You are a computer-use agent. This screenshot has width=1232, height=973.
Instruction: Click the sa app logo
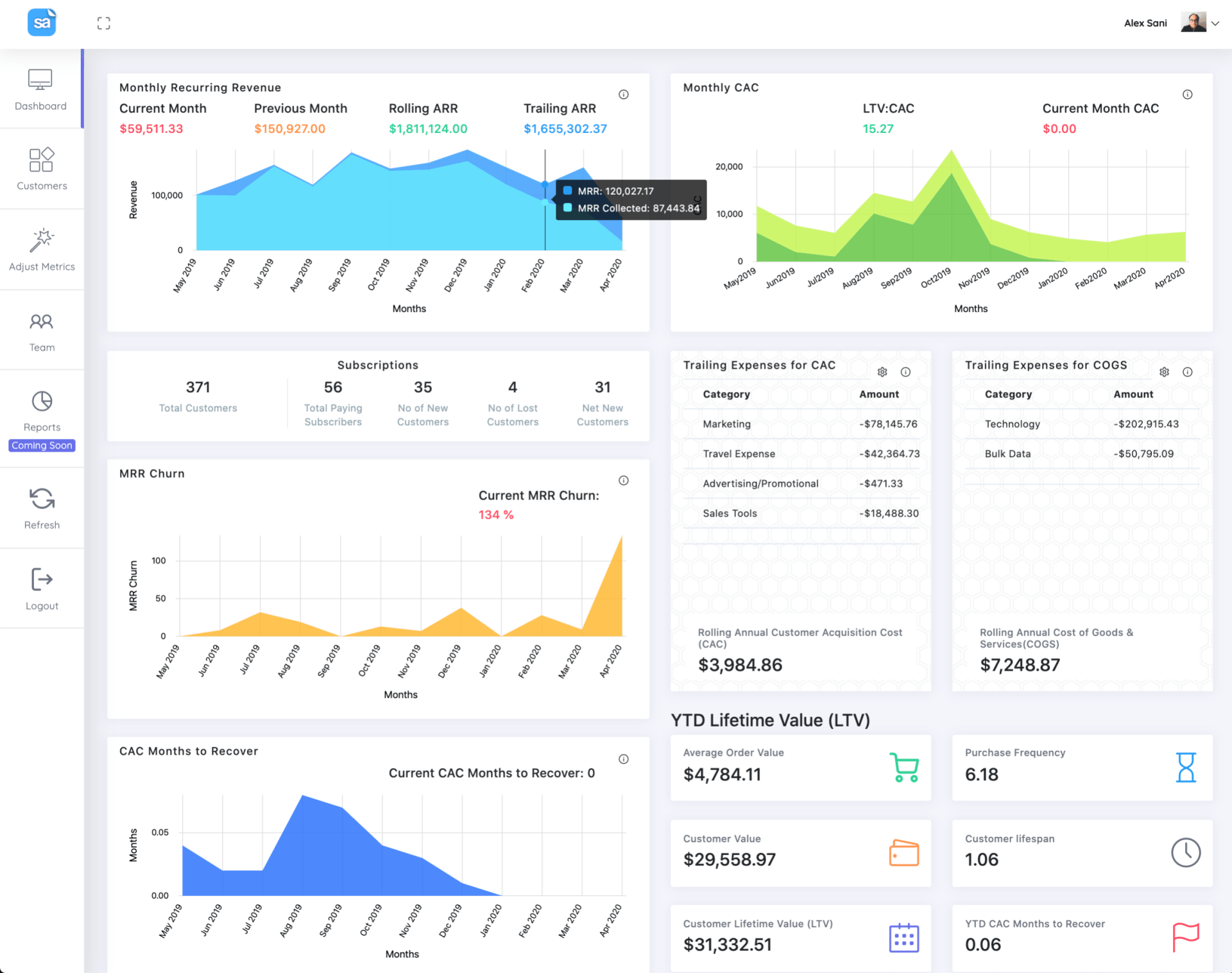pyautogui.click(x=42, y=23)
